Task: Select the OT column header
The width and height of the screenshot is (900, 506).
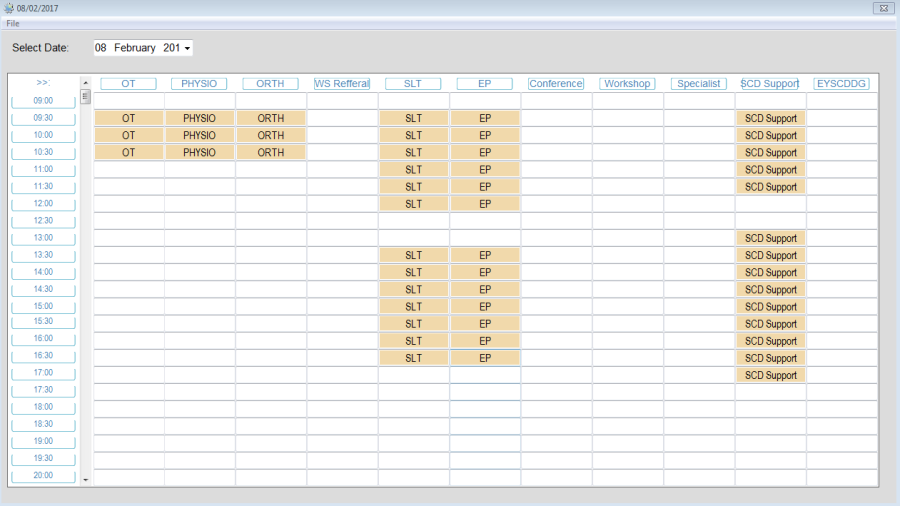Action: (x=128, y=84)
